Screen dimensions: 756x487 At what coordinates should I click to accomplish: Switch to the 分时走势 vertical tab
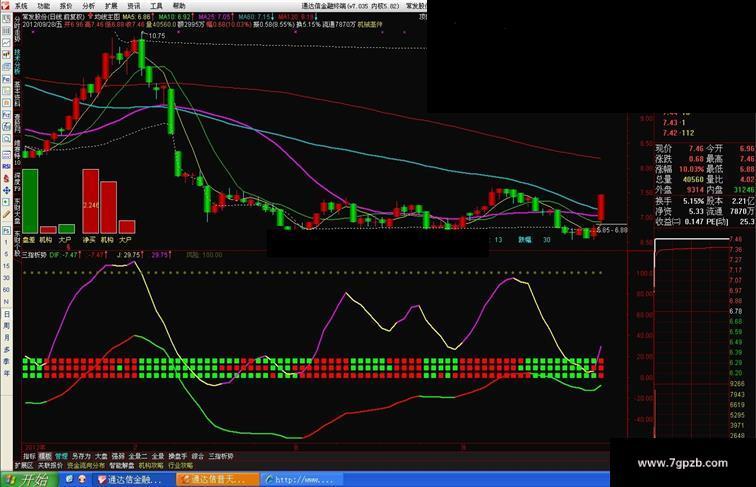(17, 29)
